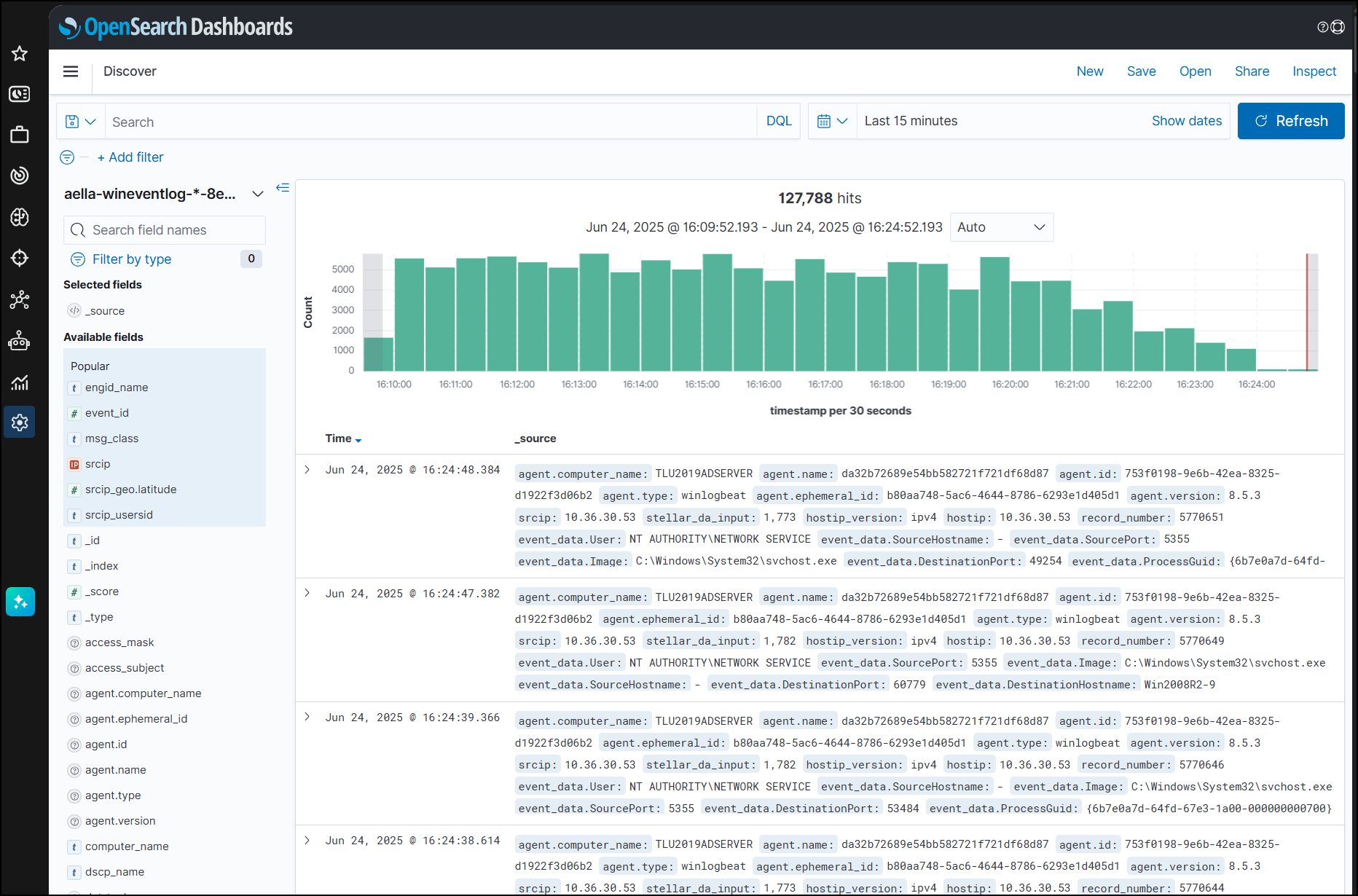This screenshot has height=896, width=1358.
Task: Click the Add filter link
Action: click(130, 157)
